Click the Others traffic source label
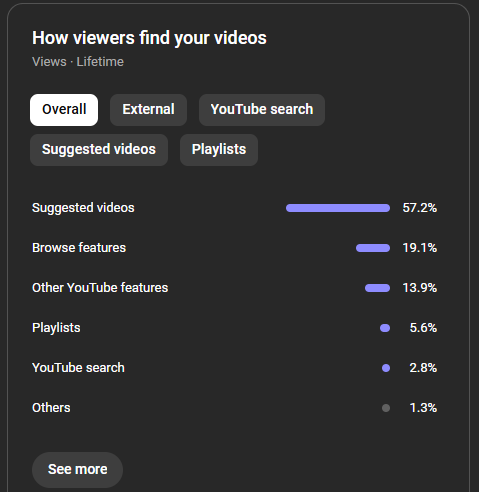This screenshot has height=492, width=479. (51, 408)
